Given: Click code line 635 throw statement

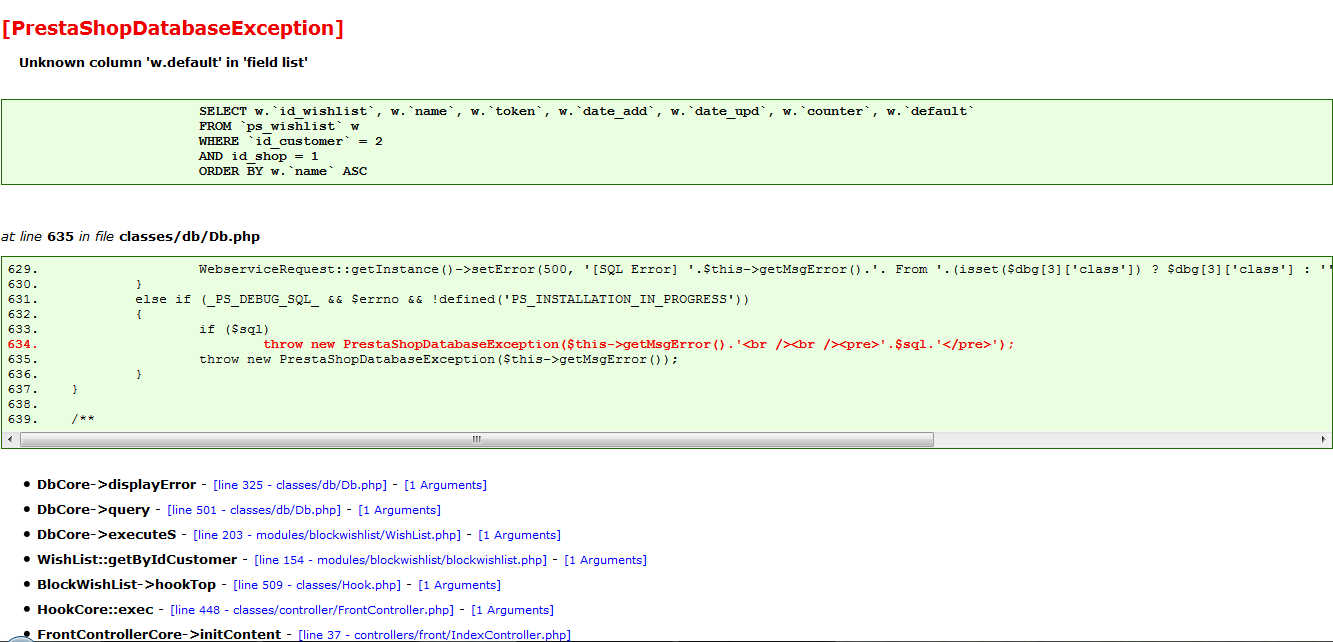Looking at the screenshot, I should point(439,359).
